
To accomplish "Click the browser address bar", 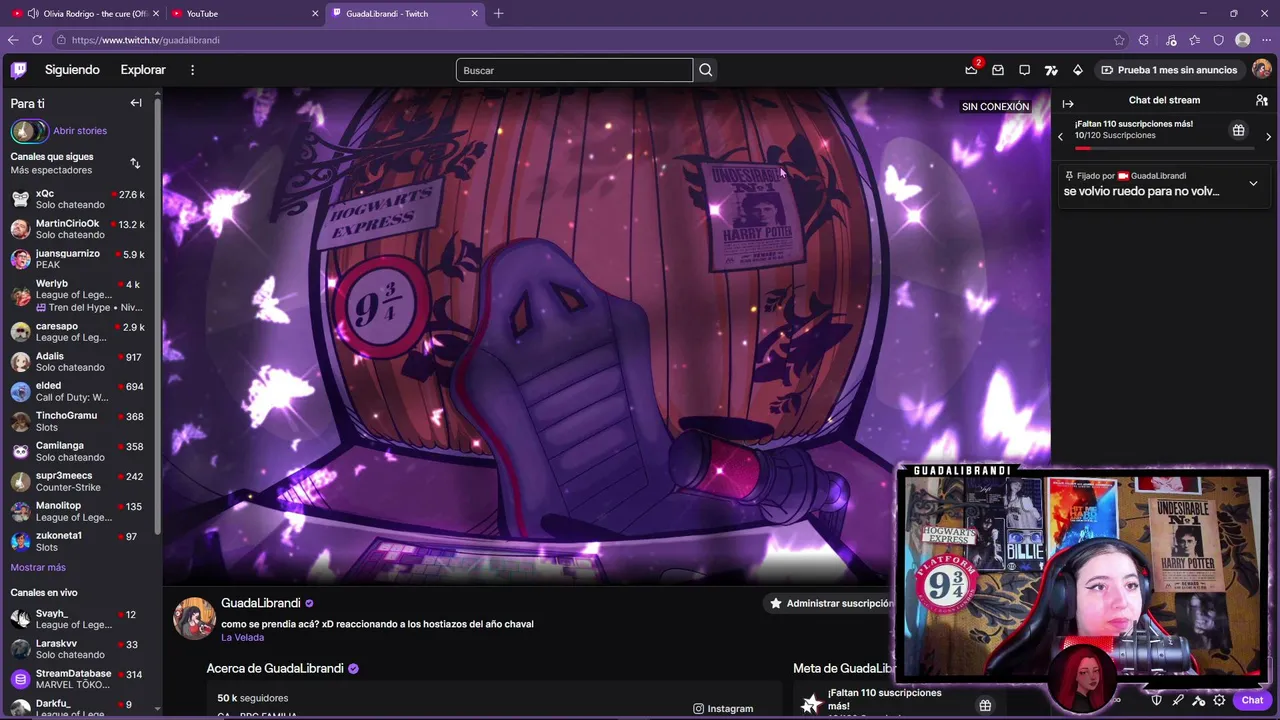I will click(x=588, y=40).
